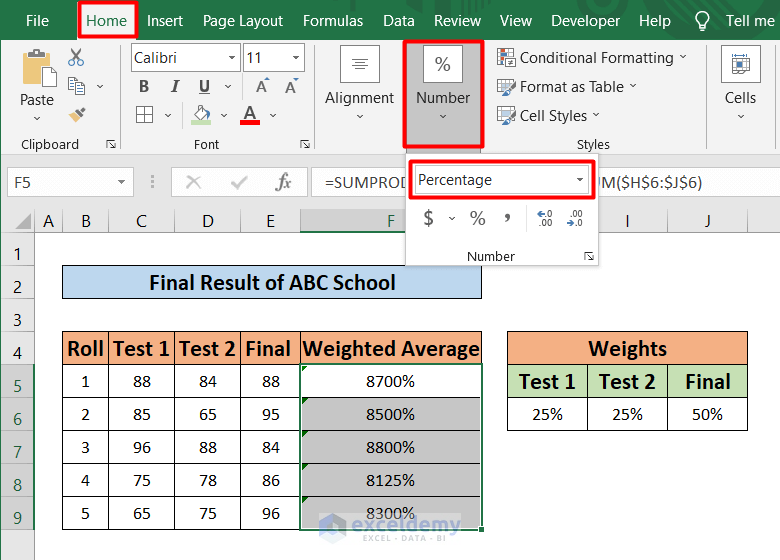Open the Calibri font name dropdown
Image resolution: width=780 pixels, height=560 pixels.
tap(231, 58)
